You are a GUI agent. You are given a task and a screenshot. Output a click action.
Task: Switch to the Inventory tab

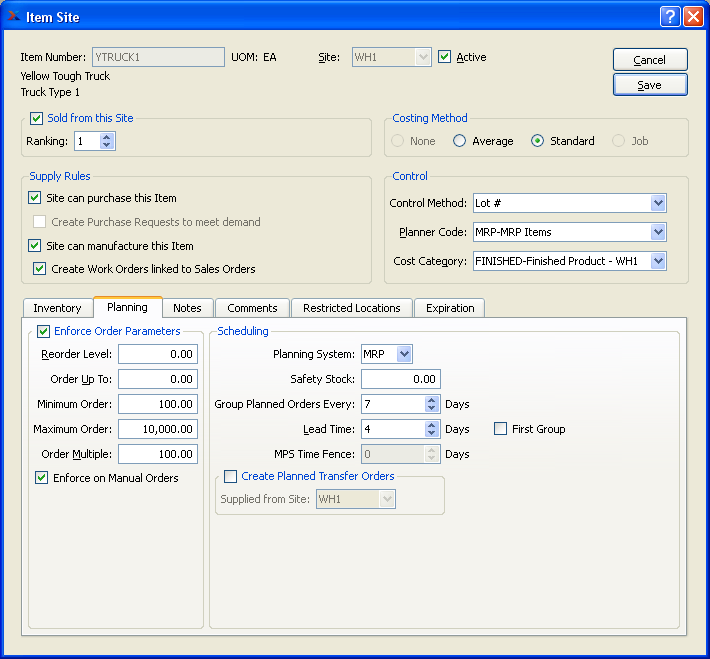tap(57, 308)
